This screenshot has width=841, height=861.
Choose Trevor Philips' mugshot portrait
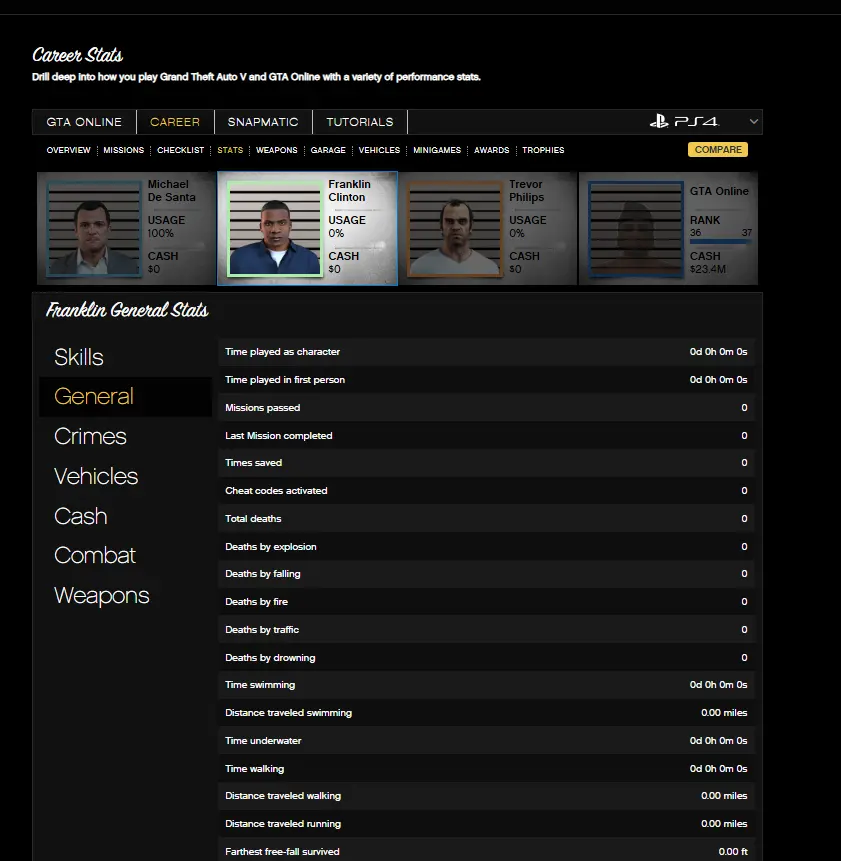click(x=454, y=228)
